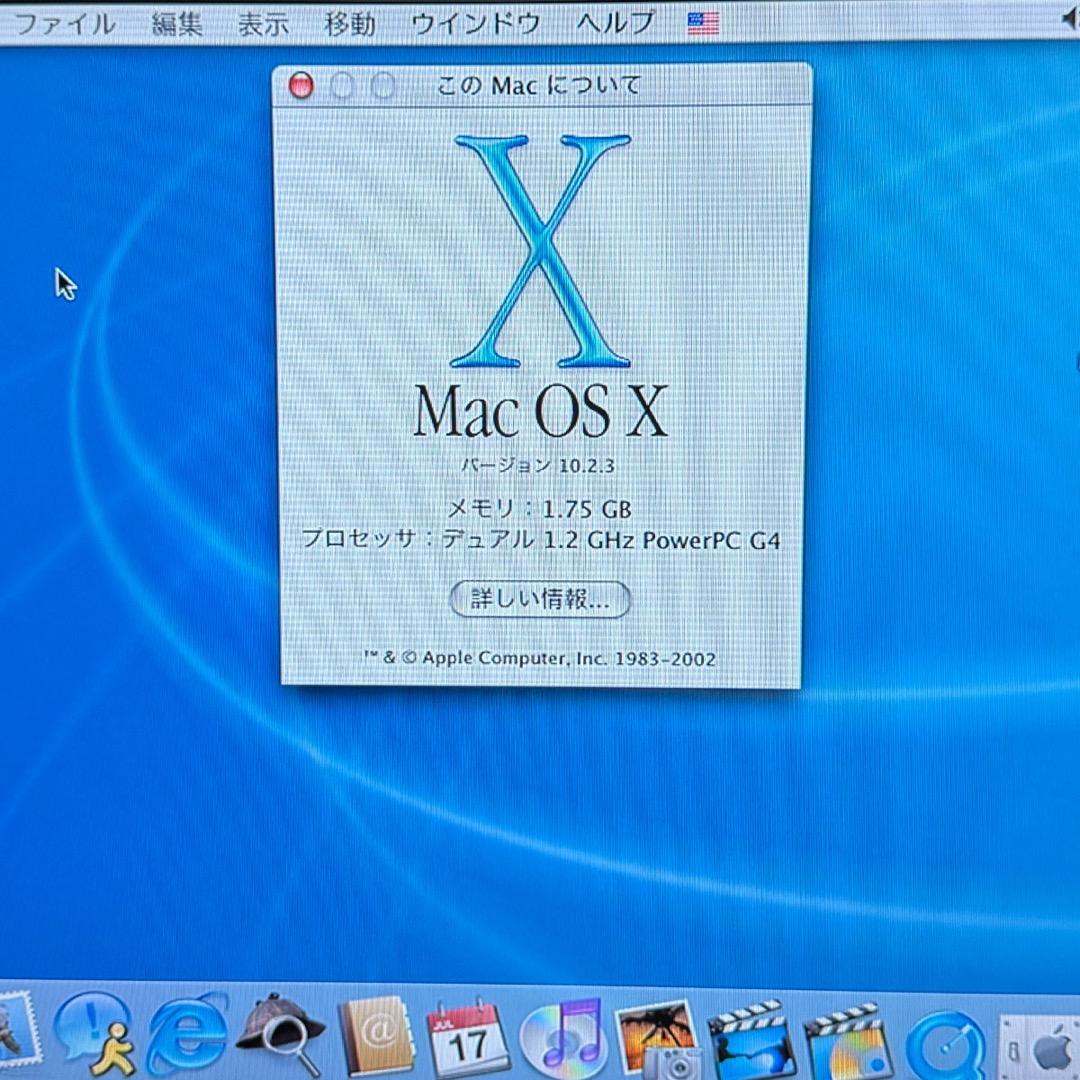The width and height of the screenshot is (1080, 1080).
Task: Click the U.S. flag input menu
Action: tap(702, 22)
